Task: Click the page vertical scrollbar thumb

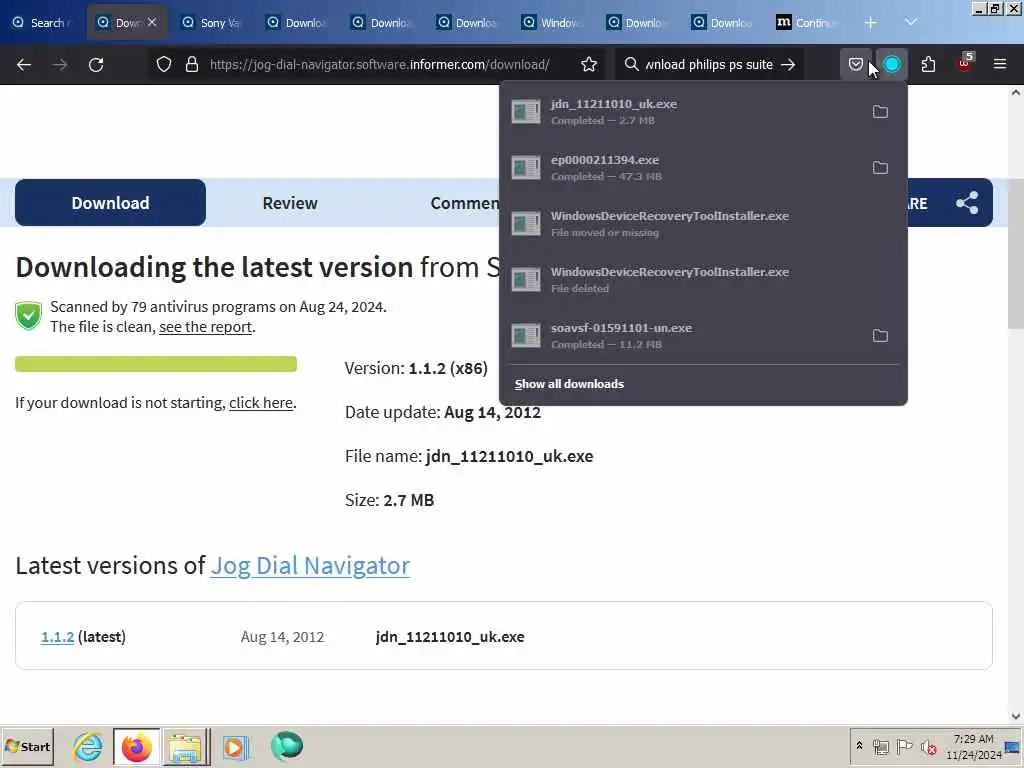Action: coord(1016,253)
